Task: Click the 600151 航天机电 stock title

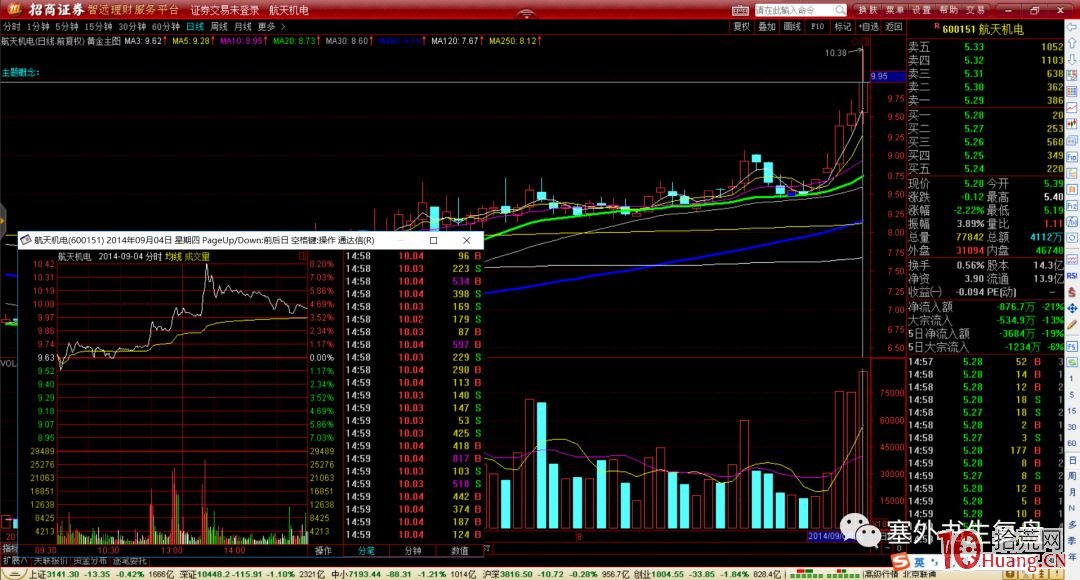Action: point(983,29)
